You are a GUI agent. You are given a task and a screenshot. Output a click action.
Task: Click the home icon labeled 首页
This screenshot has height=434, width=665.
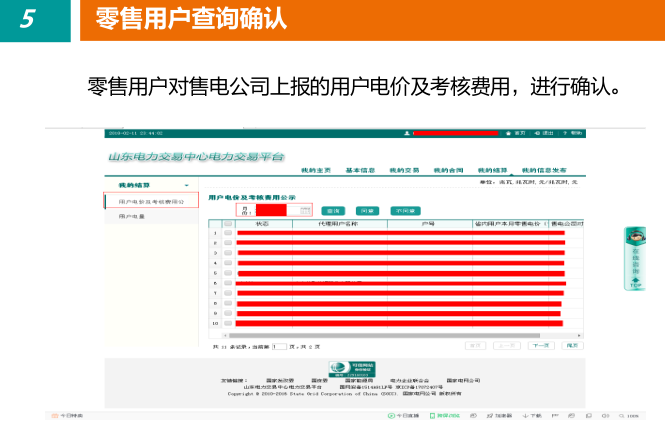click(517, 133)
